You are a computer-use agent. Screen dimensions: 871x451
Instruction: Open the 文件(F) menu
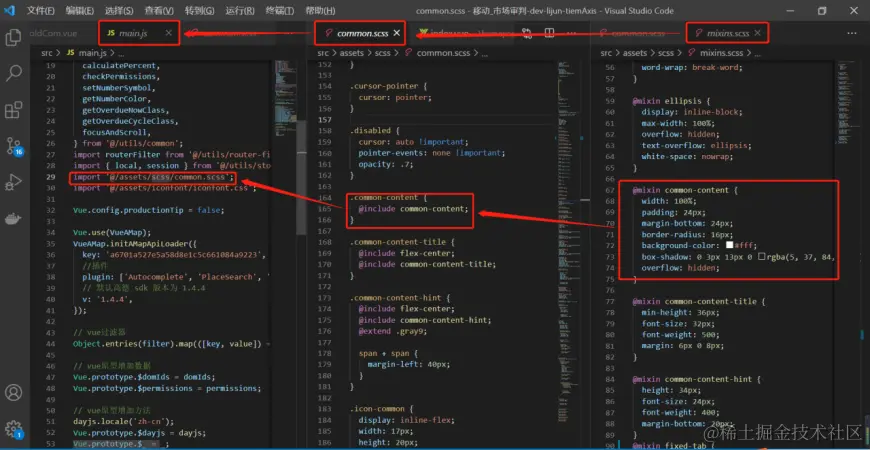tap(41, 11)
